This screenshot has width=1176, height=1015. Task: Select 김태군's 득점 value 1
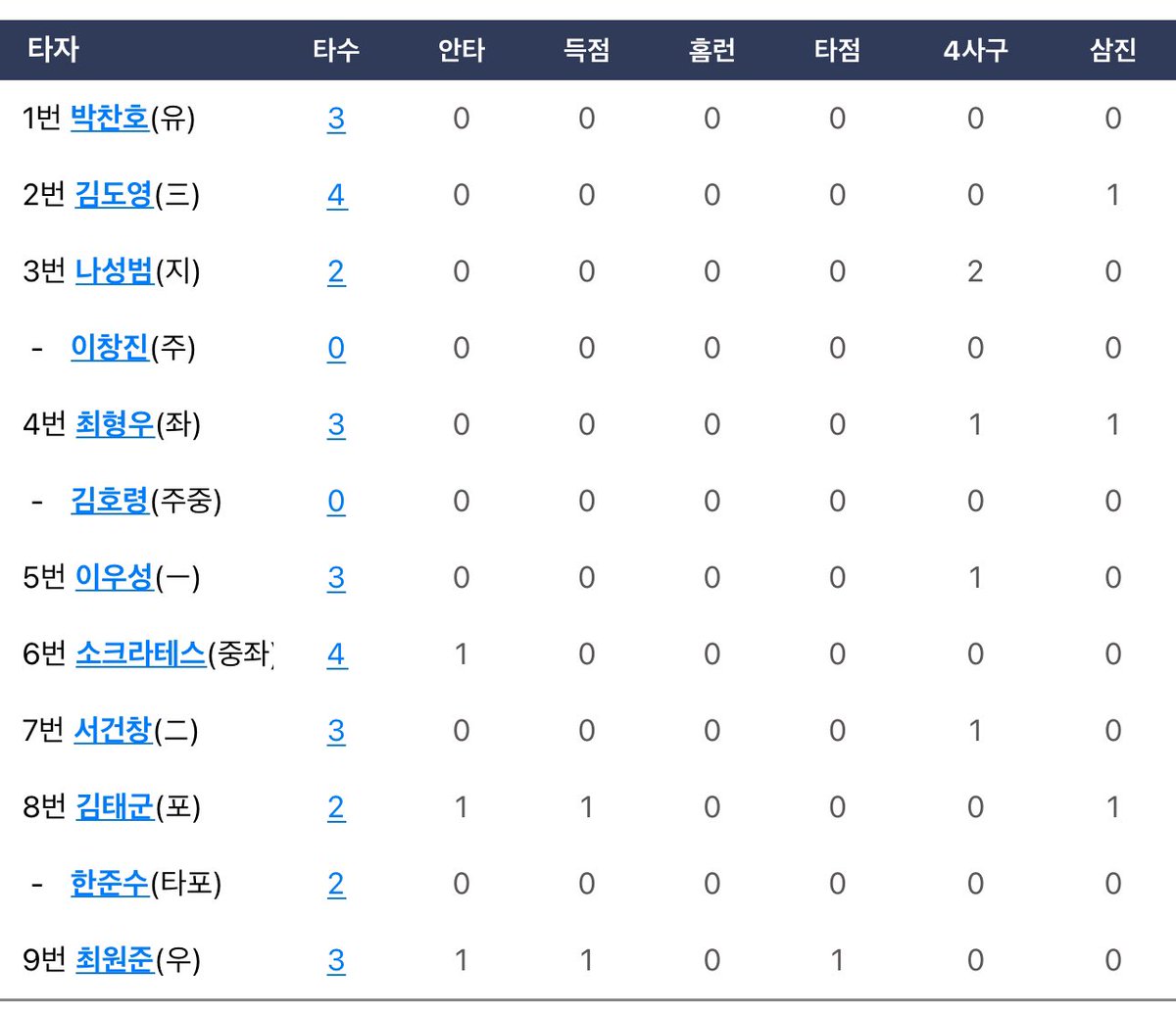click(x=587, y=807)
